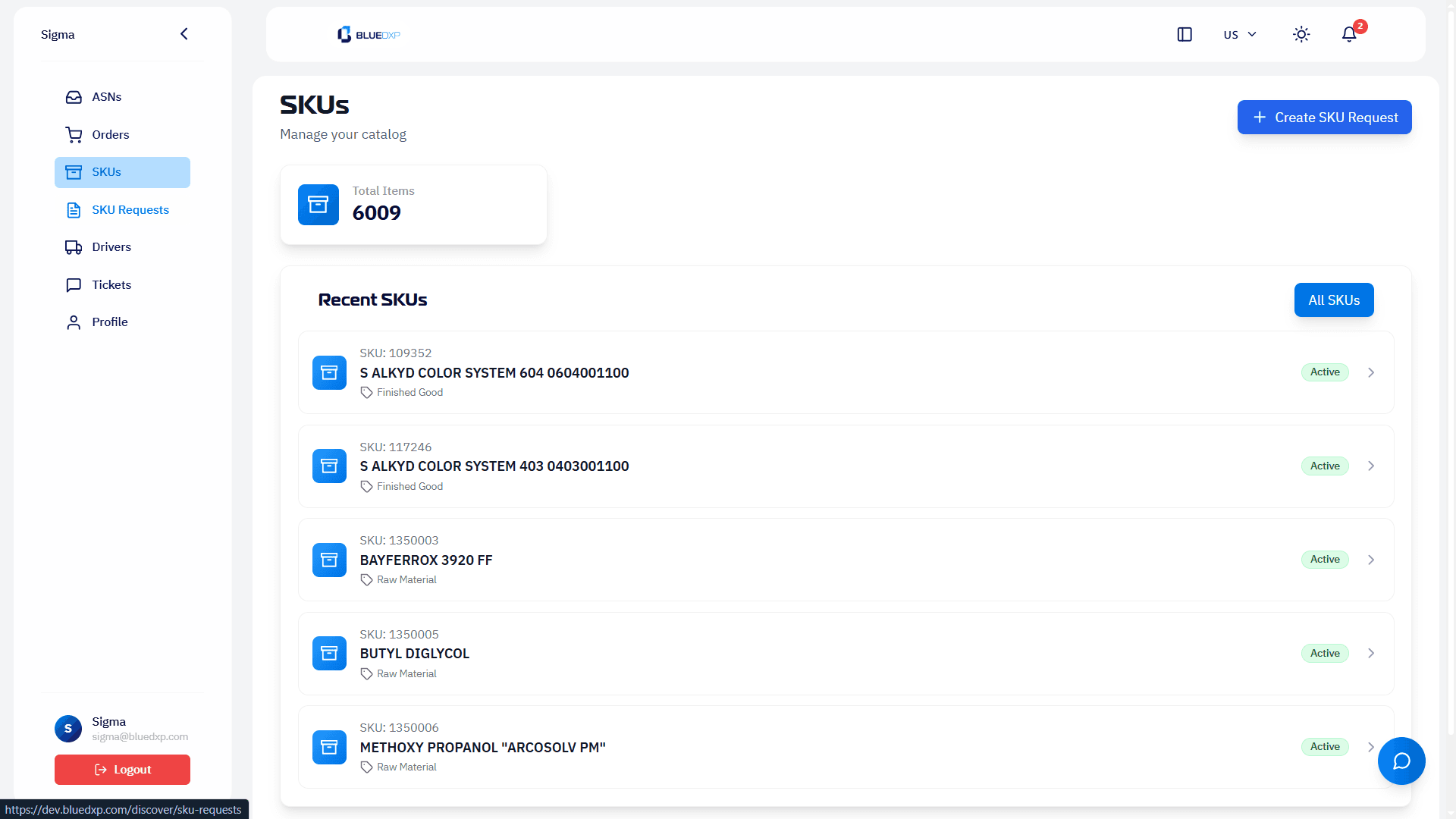Click the tag icon under BAYFERROX 3920 FF
Viewport: 1456px width, 819px height.
click(x=366, y=580)
